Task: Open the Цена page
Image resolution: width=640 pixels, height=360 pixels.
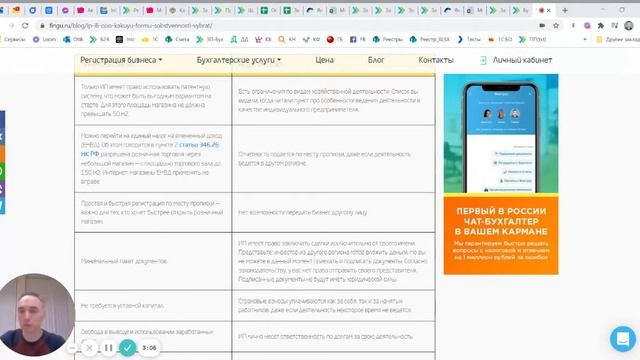Action: pos(324,60)
